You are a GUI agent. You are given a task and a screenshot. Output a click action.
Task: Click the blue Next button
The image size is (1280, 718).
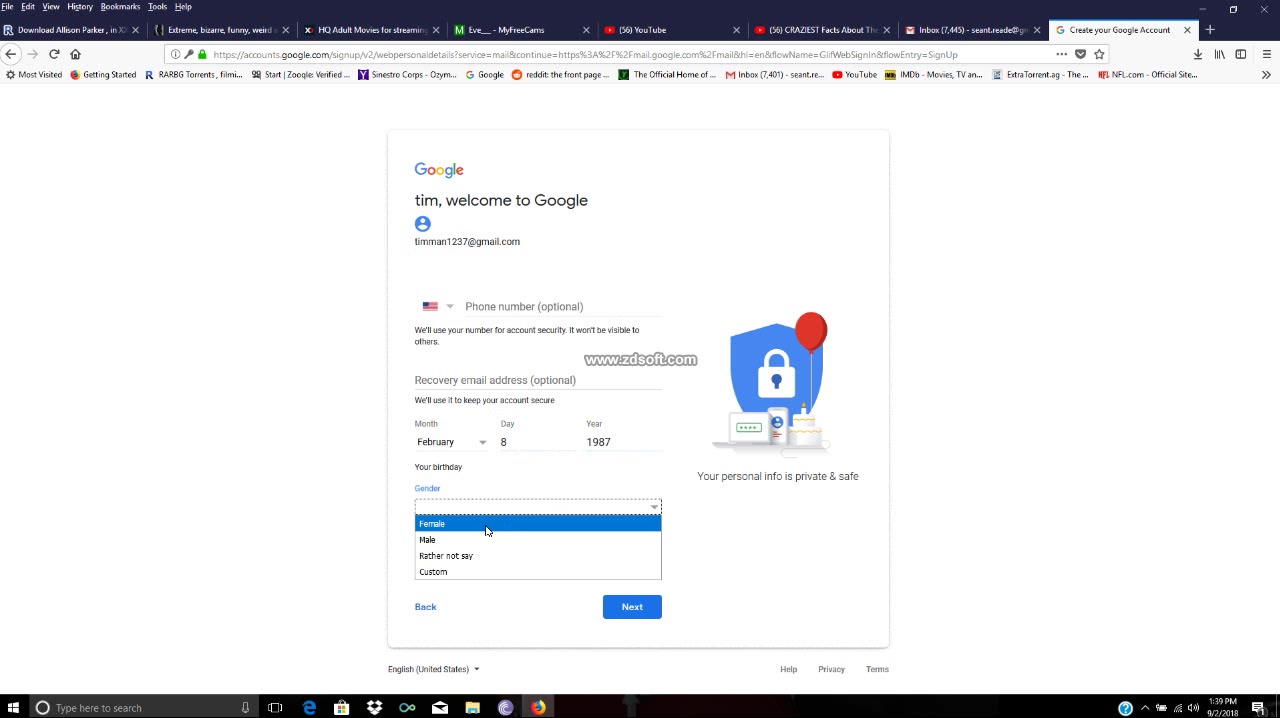pyautogui.click(x=632, y=607)
